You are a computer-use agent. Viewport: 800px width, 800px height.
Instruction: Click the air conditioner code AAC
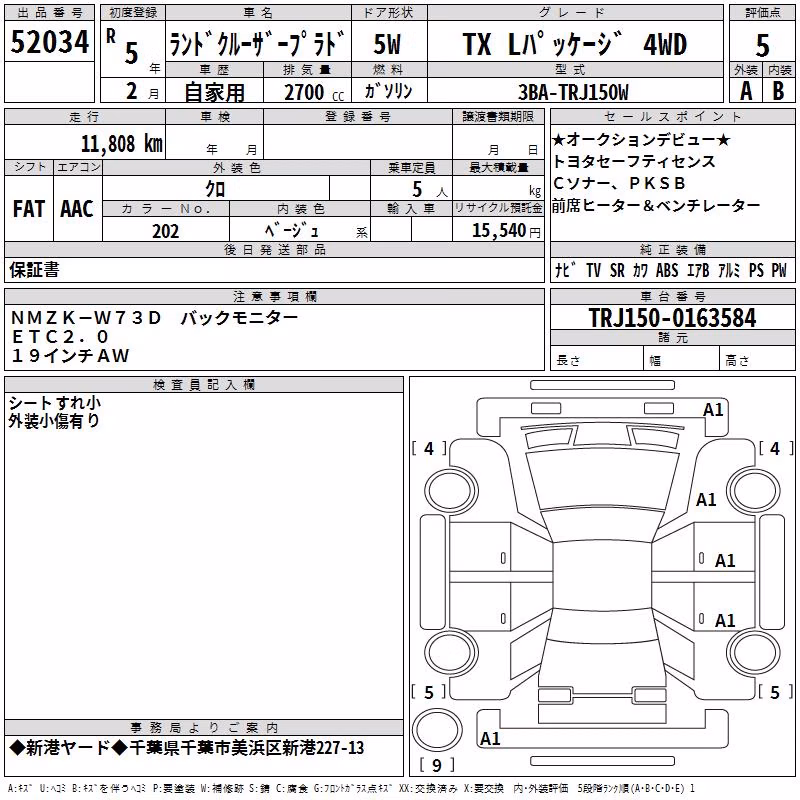[77, 209]
